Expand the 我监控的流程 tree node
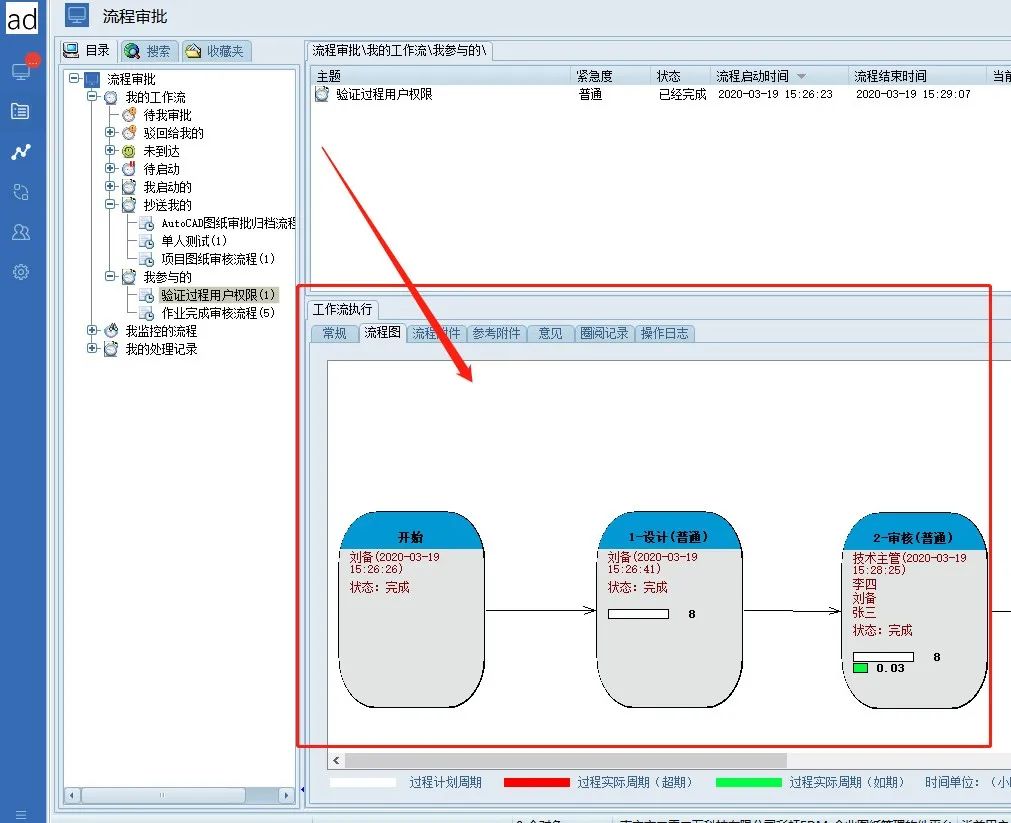 [92, 331]
